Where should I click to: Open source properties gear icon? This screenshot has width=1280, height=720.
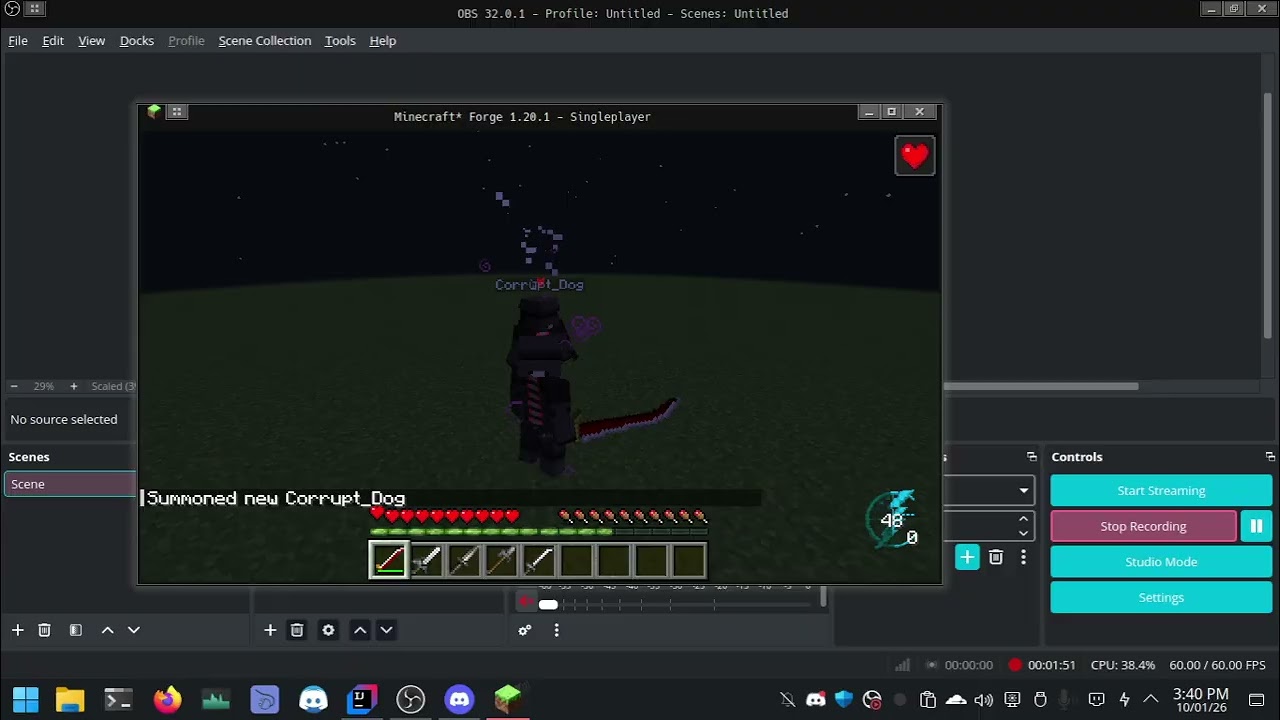point(328,630)
